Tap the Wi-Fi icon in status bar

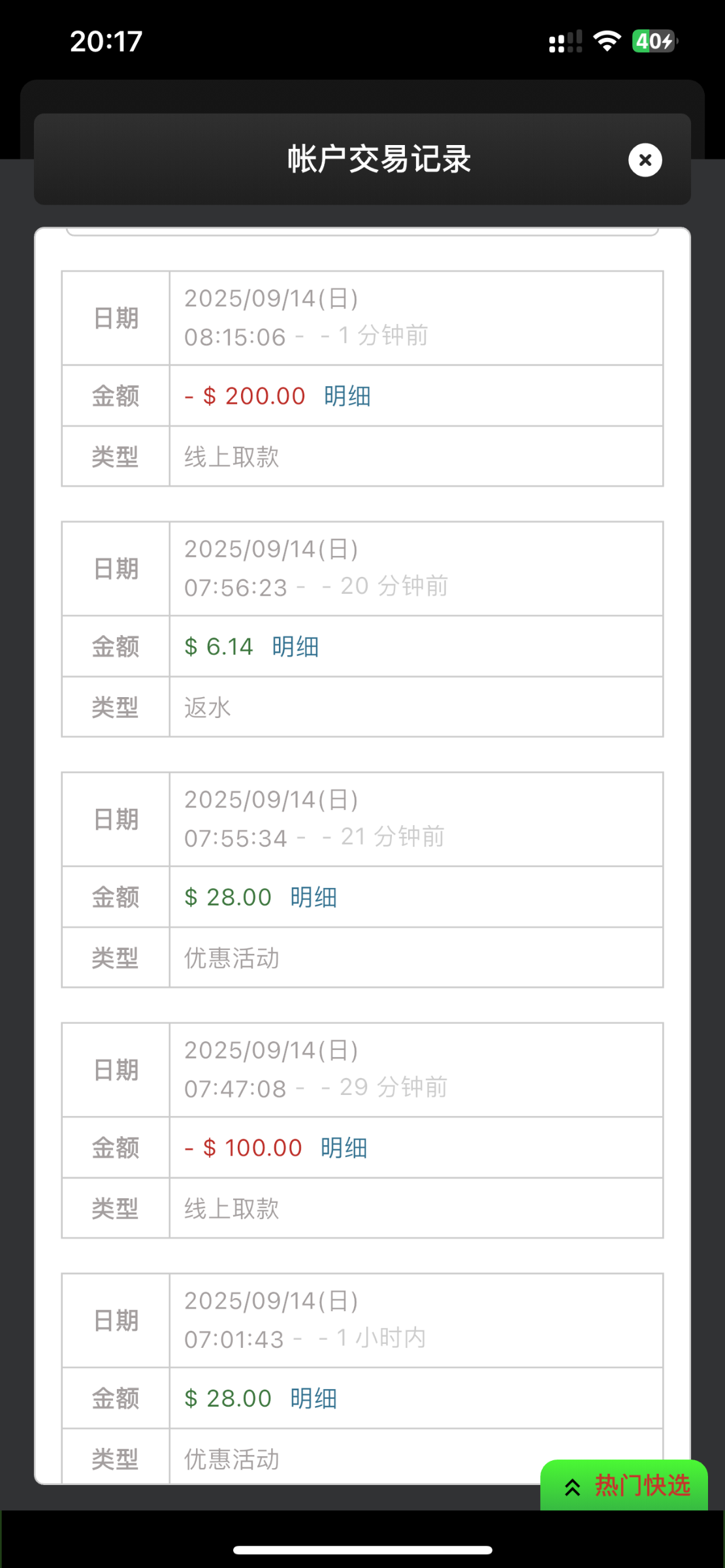(x=607, y=41)
